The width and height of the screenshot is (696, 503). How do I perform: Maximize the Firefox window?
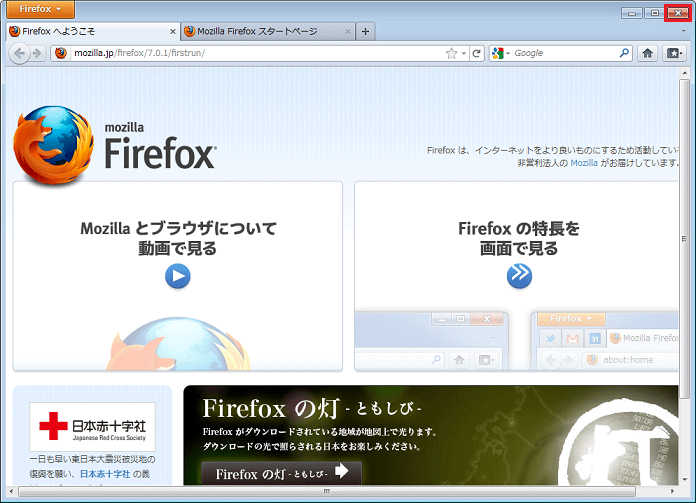coord(654,13)
